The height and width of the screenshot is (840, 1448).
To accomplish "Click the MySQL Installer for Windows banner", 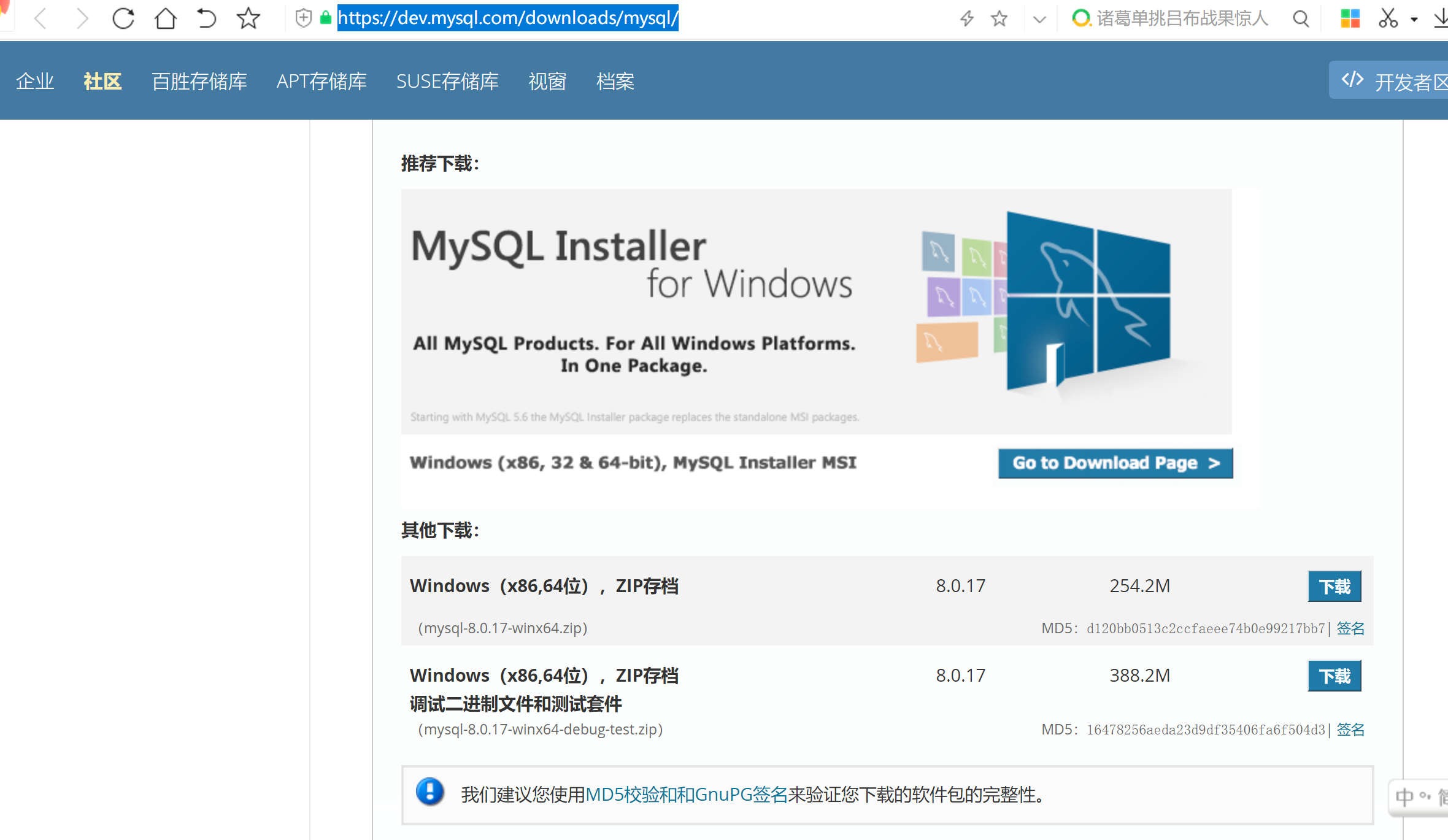I will (x=816, y=311).
